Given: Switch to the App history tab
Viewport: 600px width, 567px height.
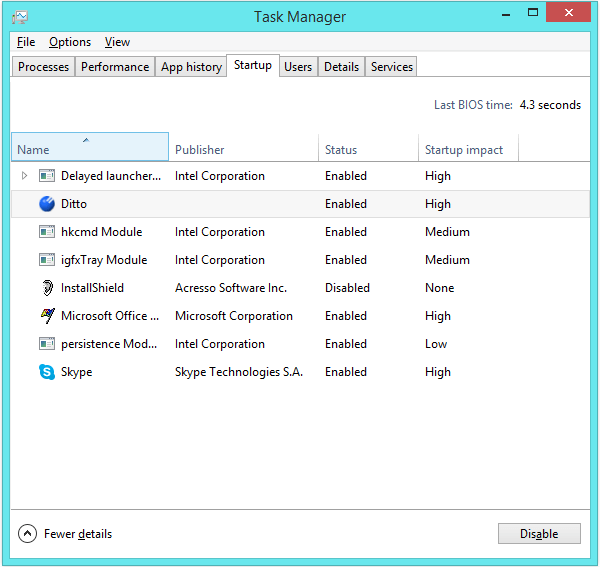Looking at the screenshot, I should click(191, 67).
